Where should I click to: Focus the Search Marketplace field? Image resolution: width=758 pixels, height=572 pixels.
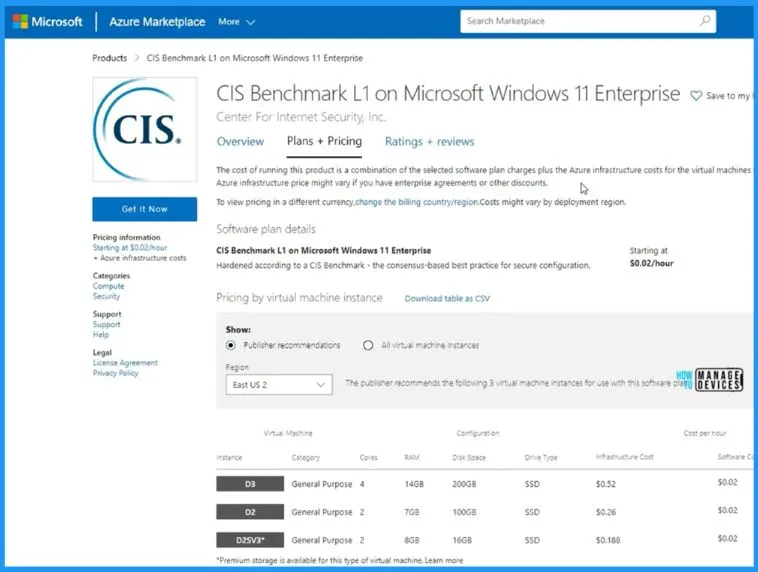(588, 21)
